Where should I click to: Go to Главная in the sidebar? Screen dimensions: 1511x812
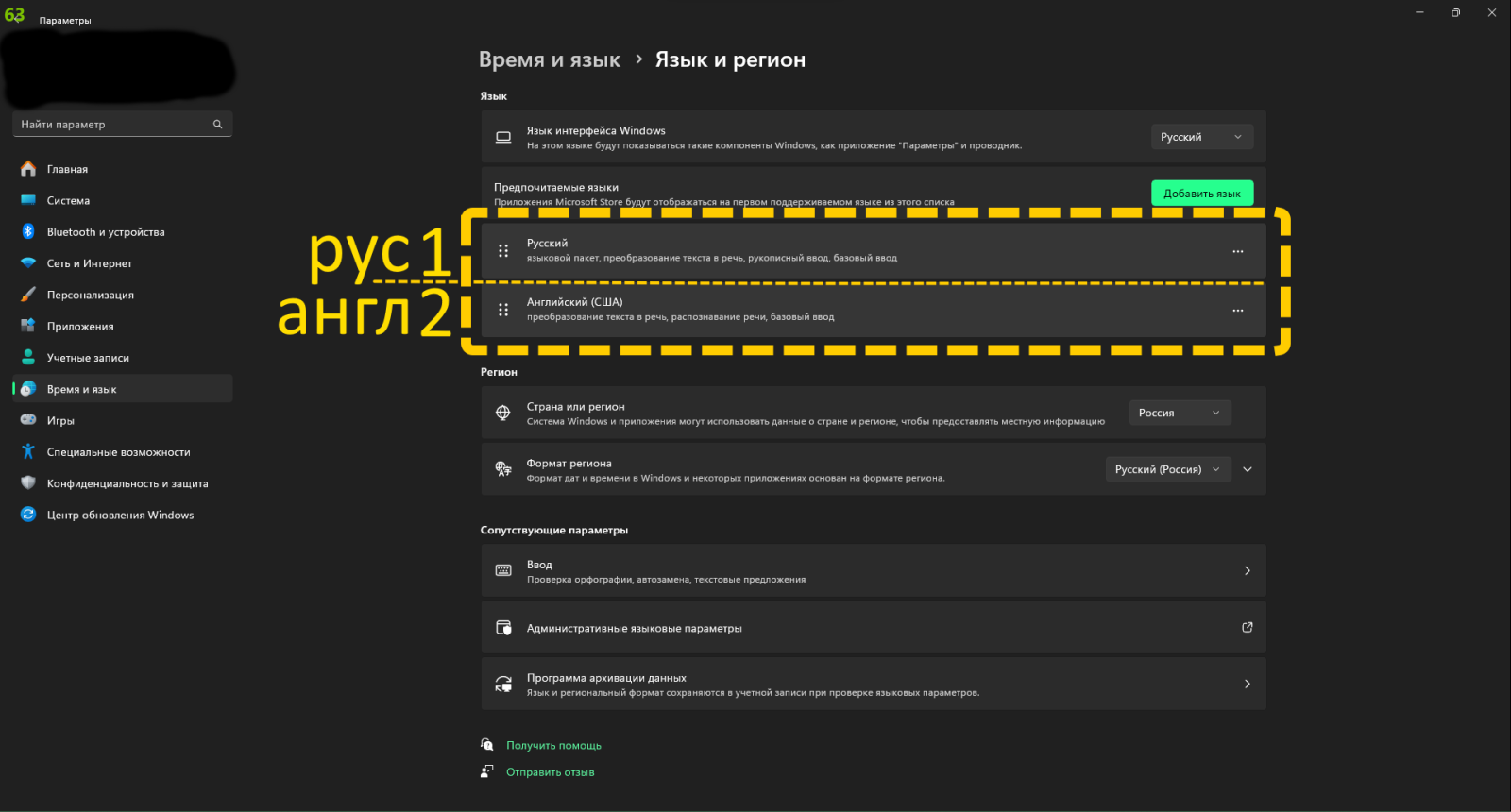click(x=123, y=169)
